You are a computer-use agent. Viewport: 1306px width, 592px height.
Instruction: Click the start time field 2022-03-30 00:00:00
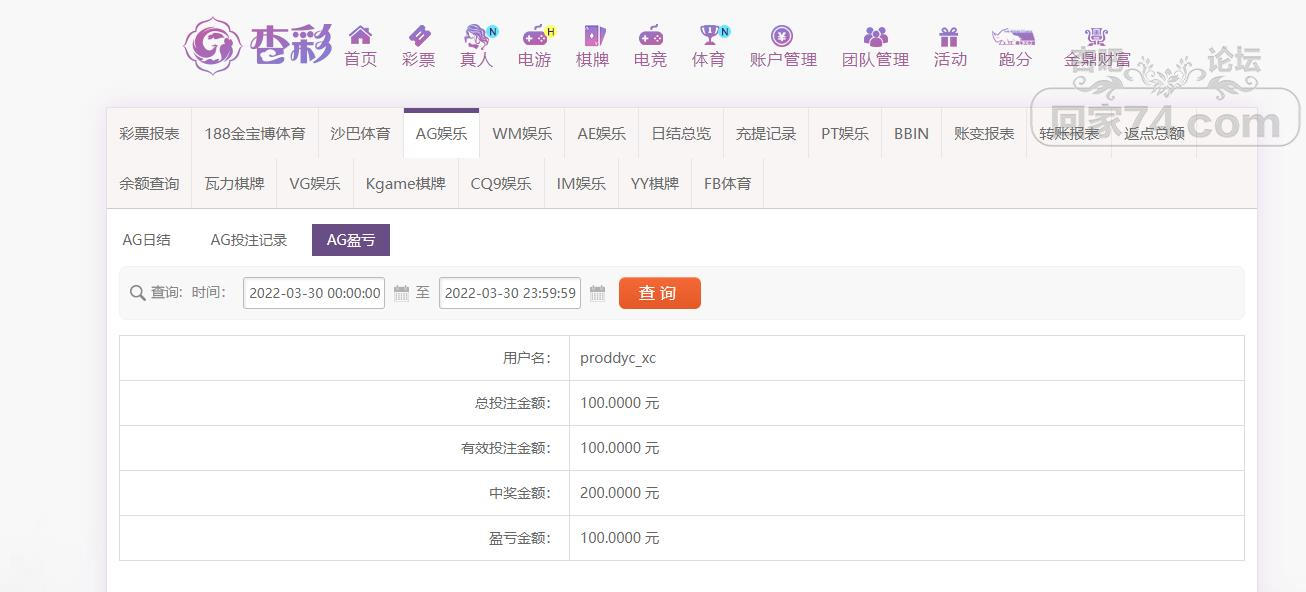(x=314, y=293)
